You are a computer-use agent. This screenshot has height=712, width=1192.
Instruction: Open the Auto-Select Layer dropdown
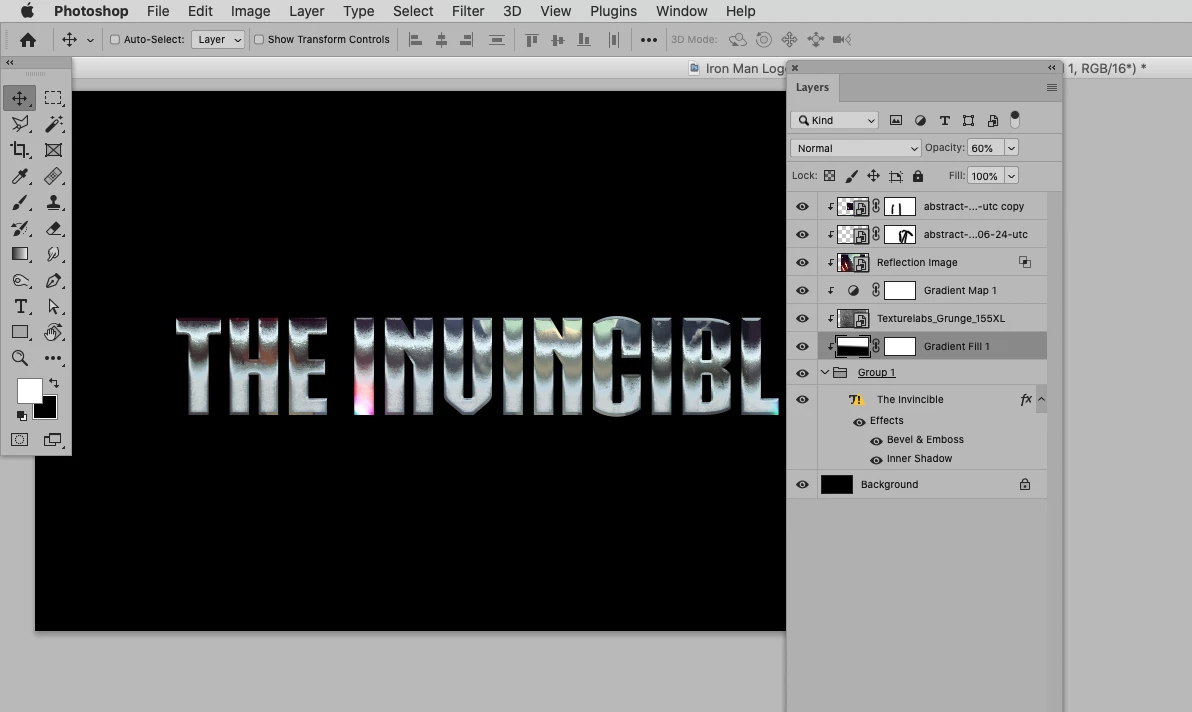(218, 40)
